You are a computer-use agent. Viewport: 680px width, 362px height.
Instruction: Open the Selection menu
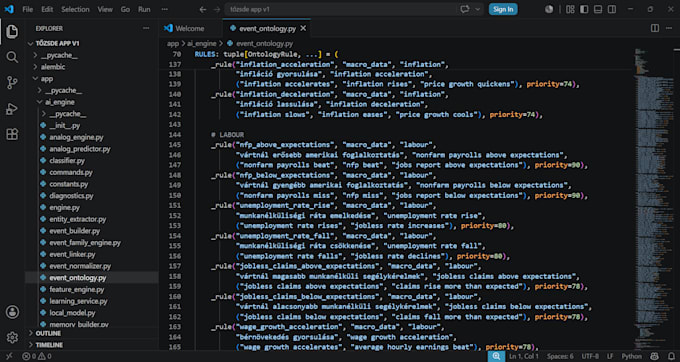[x=75, y=9]
